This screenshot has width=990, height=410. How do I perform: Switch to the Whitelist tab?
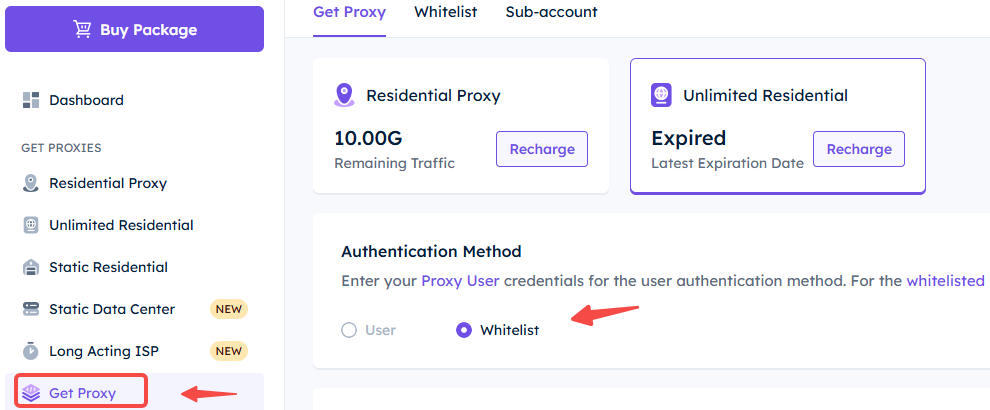(x=446, y=11)
